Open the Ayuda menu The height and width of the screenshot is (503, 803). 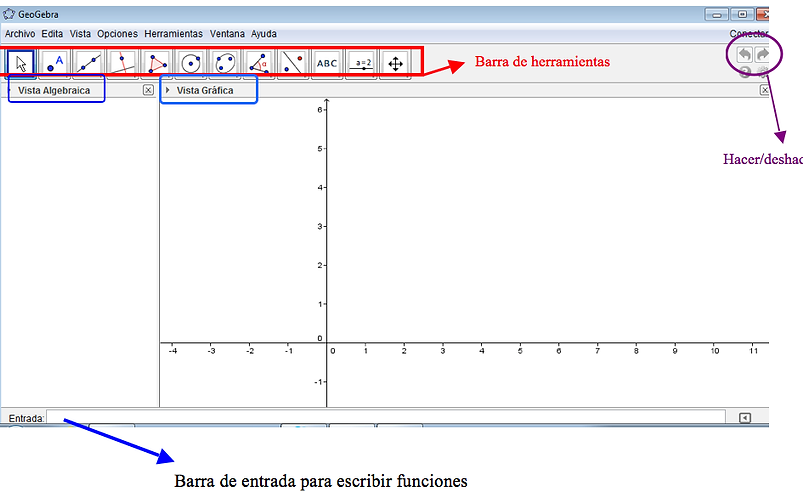click(264, 34)
